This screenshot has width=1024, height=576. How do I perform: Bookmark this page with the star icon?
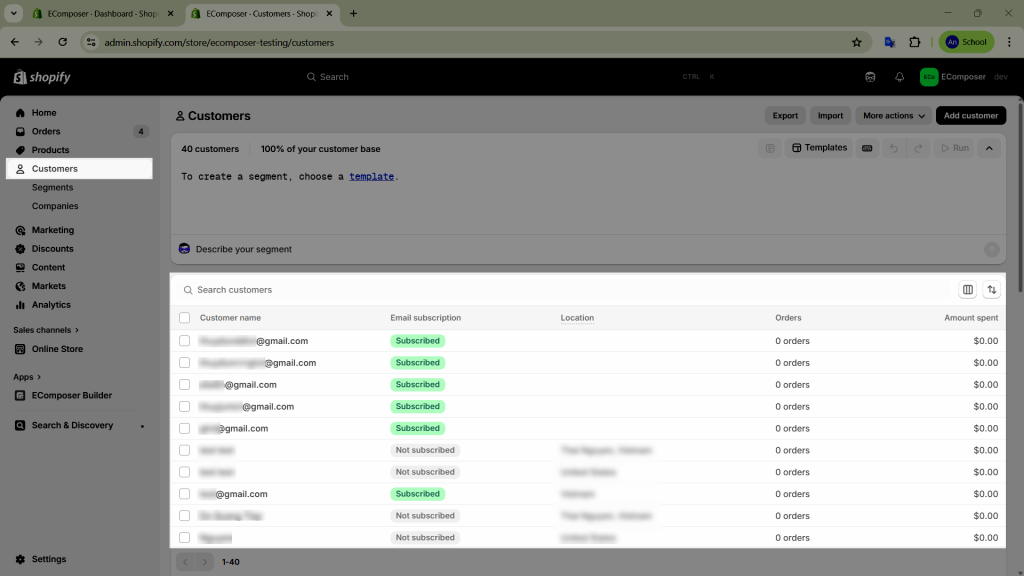click(x=856, y=42)
